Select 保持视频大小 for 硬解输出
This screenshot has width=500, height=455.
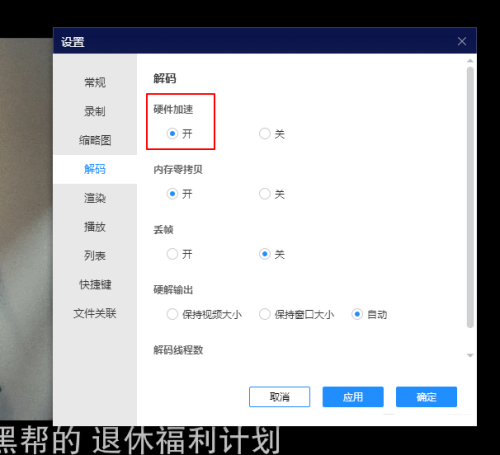coord(172,314)
